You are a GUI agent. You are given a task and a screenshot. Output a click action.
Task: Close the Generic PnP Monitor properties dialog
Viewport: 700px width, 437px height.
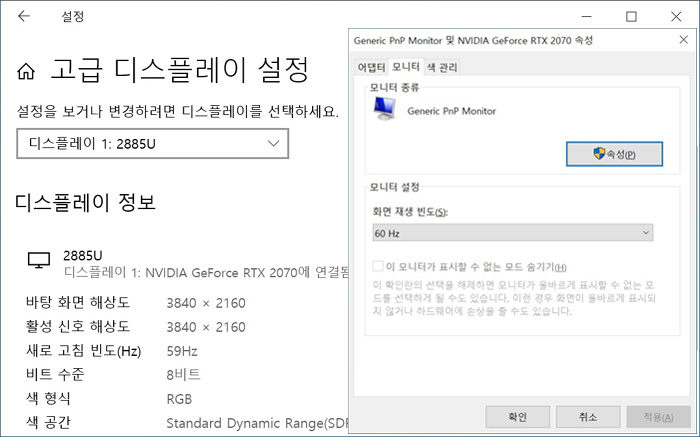pos(683,40)
